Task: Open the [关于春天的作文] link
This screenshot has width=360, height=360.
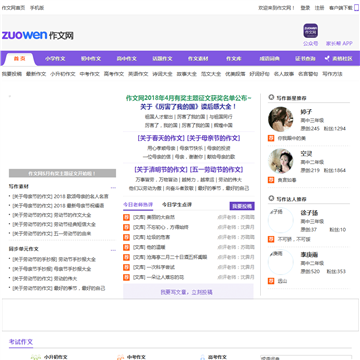Action: point(161,138)
